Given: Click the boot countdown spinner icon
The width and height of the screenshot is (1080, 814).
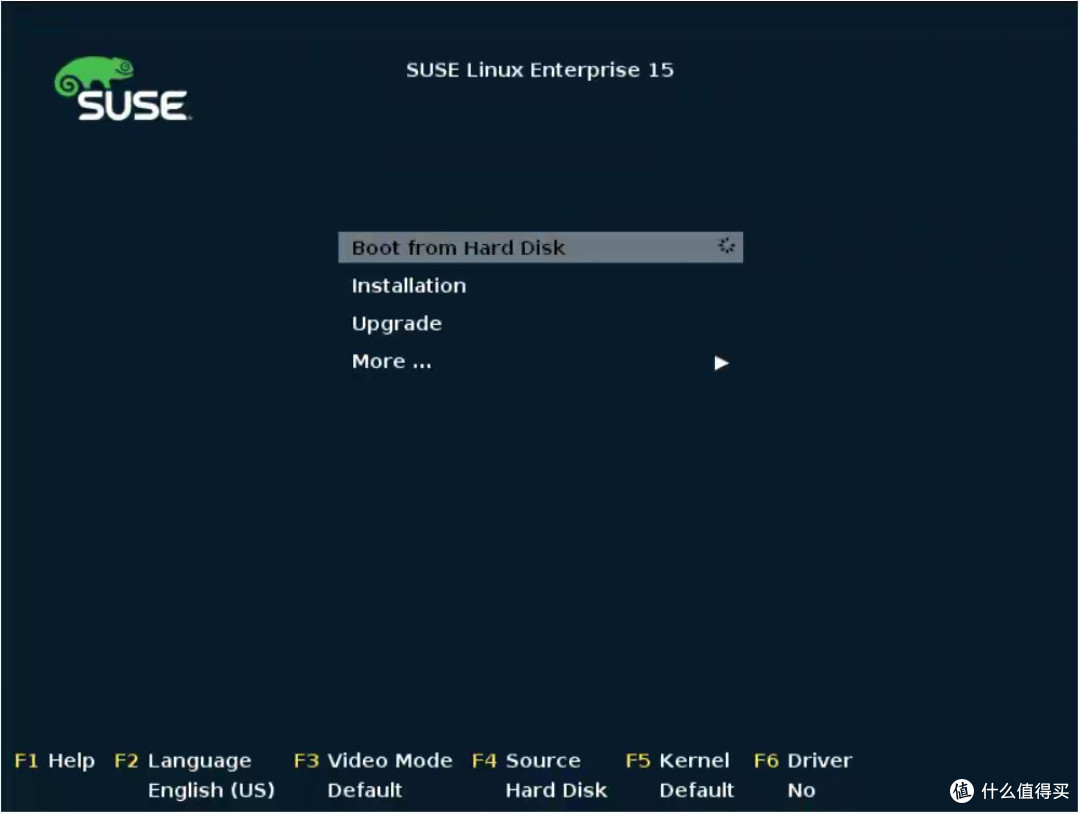Looking at the screenshot, I should point(727,246).
